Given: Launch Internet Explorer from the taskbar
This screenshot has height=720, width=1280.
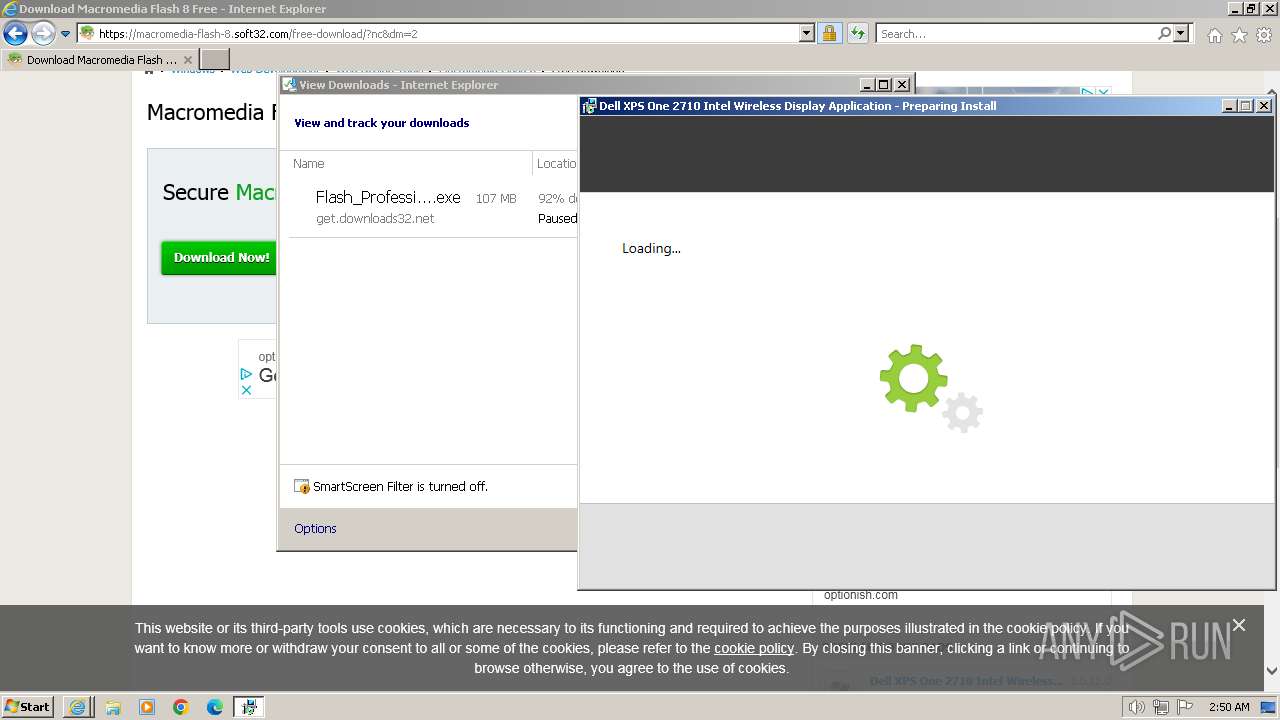Looking at the screenshot, I should point(78,707).
